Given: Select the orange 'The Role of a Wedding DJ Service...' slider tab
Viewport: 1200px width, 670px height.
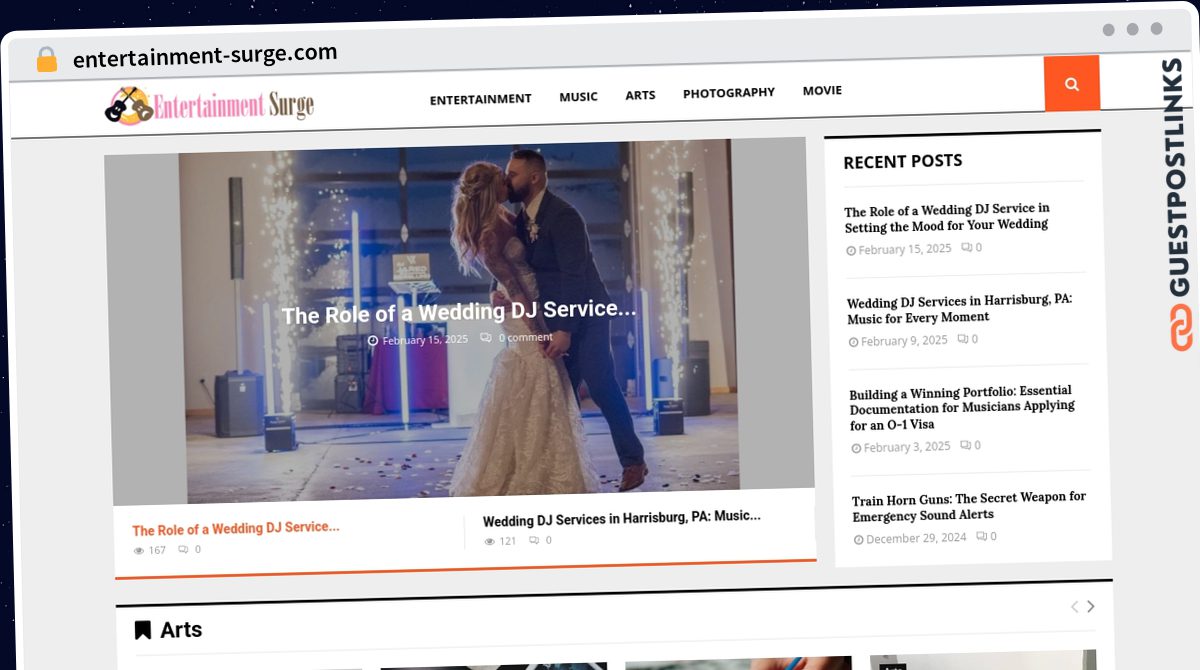Looking at the screenshot, I should coord(236,528).
